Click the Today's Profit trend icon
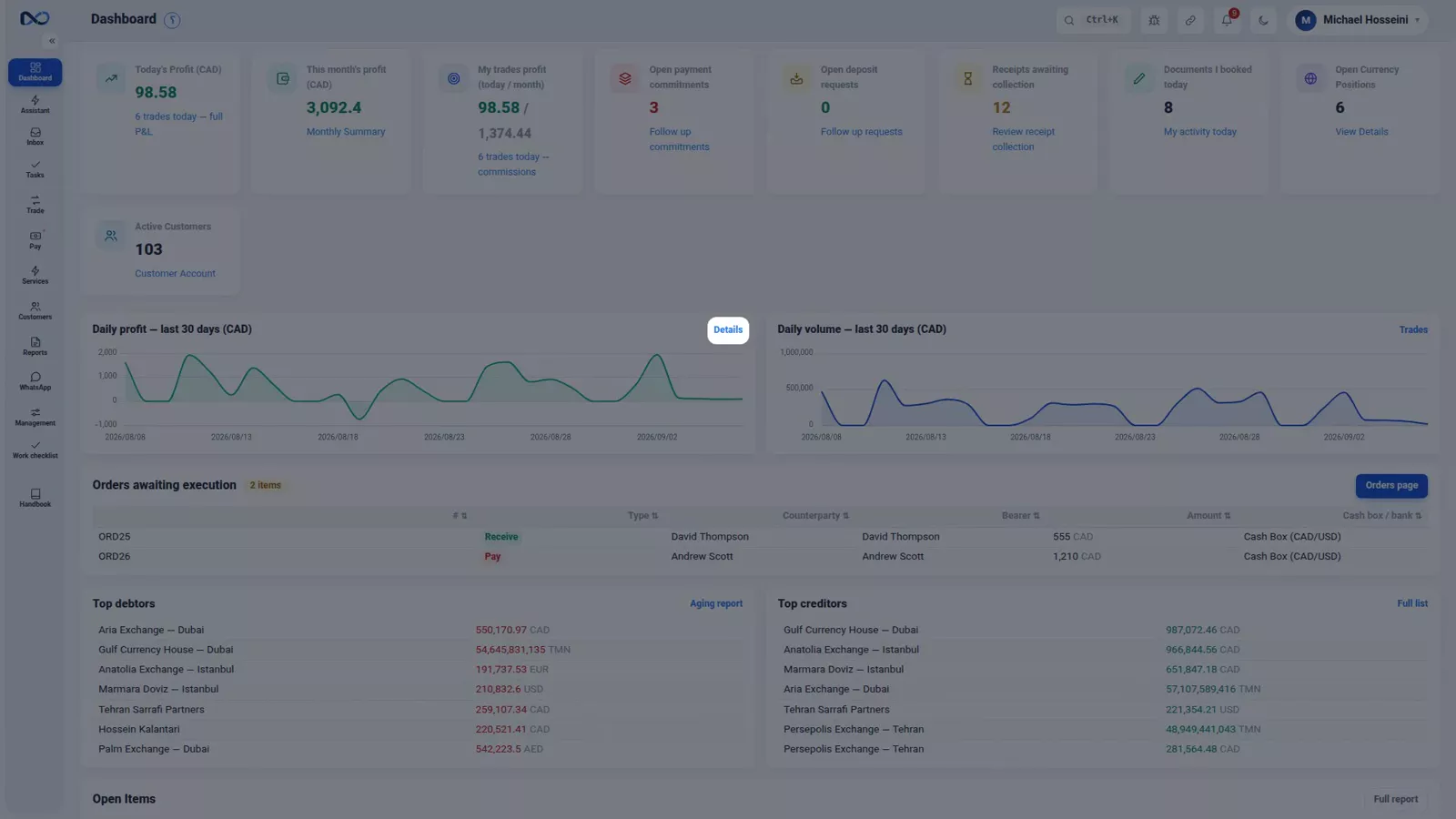 [111, 78]
